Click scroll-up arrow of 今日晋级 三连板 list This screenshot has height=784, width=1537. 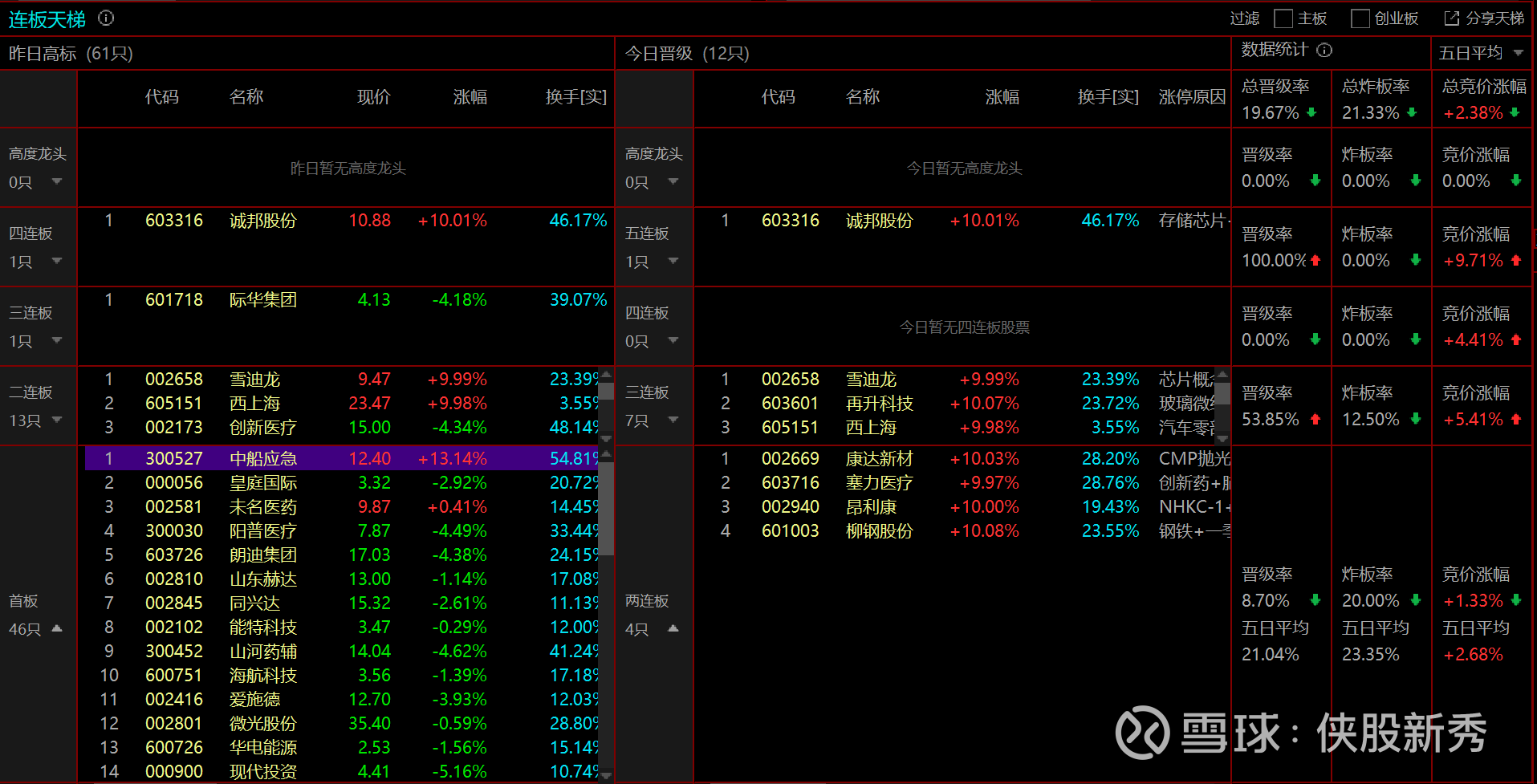point(1222,374)
